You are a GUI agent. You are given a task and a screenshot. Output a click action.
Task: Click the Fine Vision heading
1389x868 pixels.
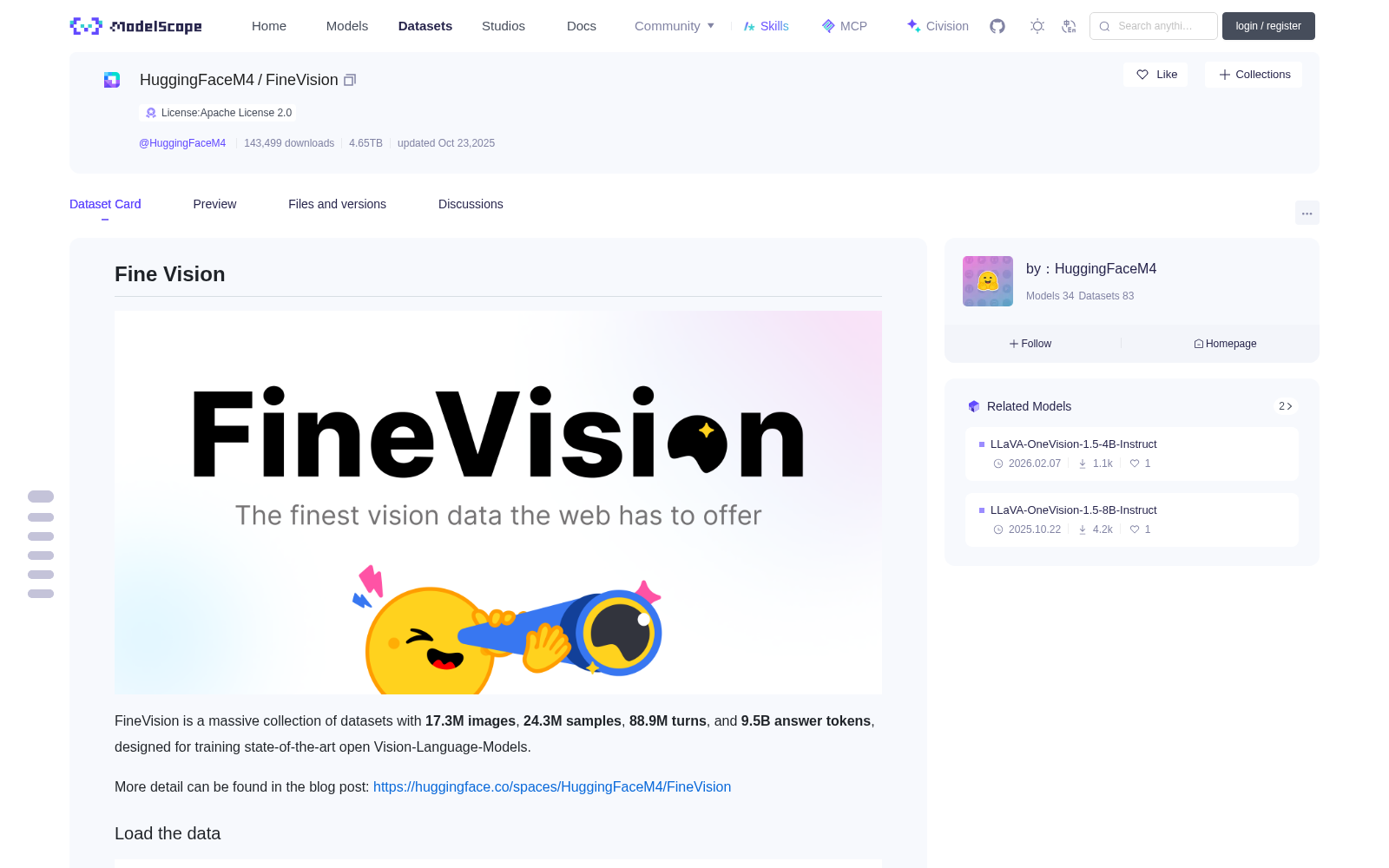(170, 274)
